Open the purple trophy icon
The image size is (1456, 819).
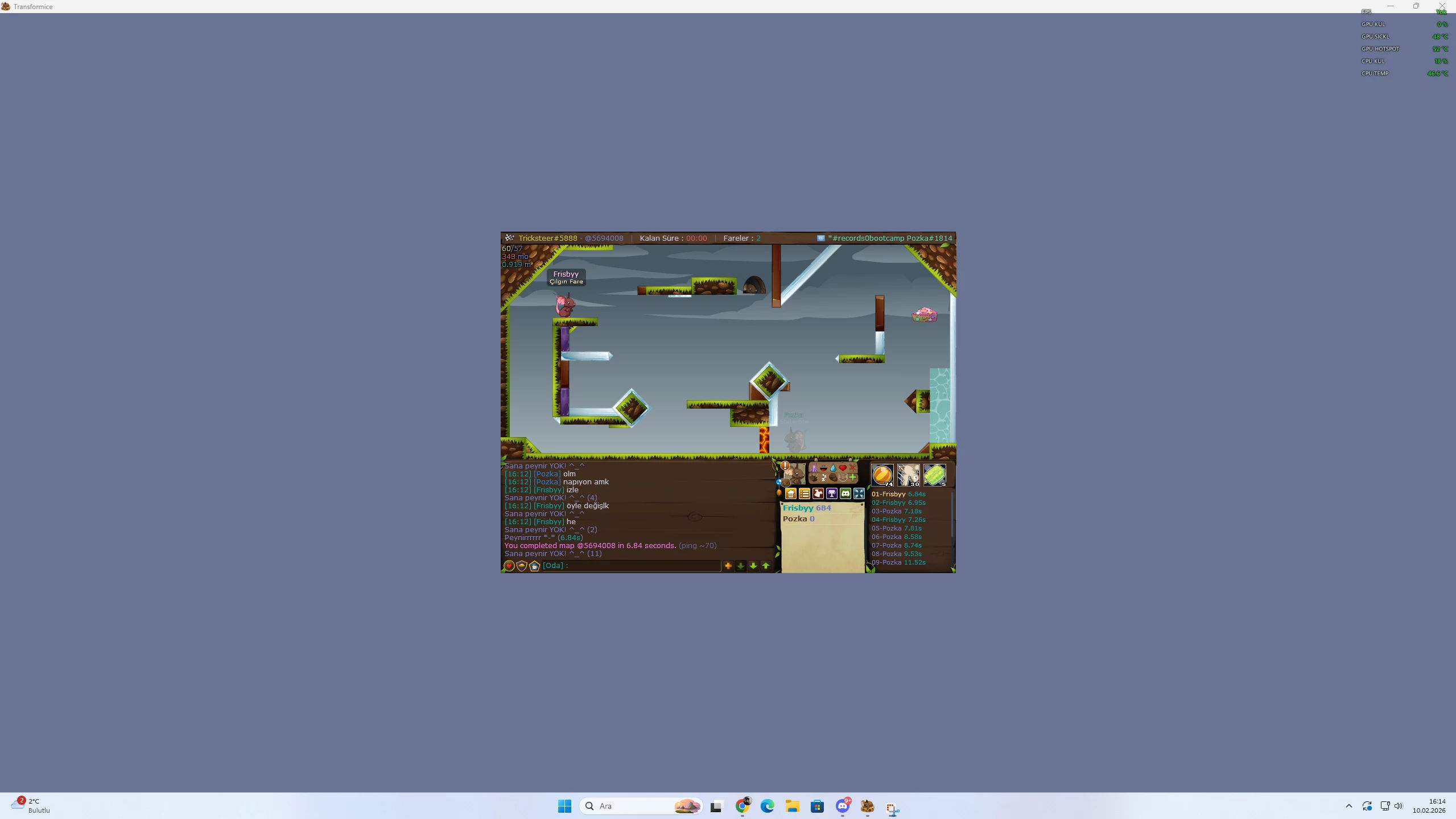832,493
